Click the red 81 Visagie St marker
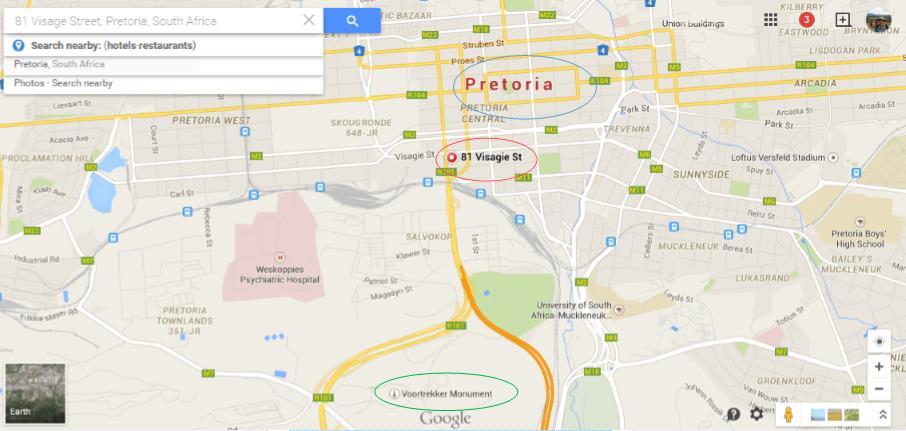 (452, 157)
